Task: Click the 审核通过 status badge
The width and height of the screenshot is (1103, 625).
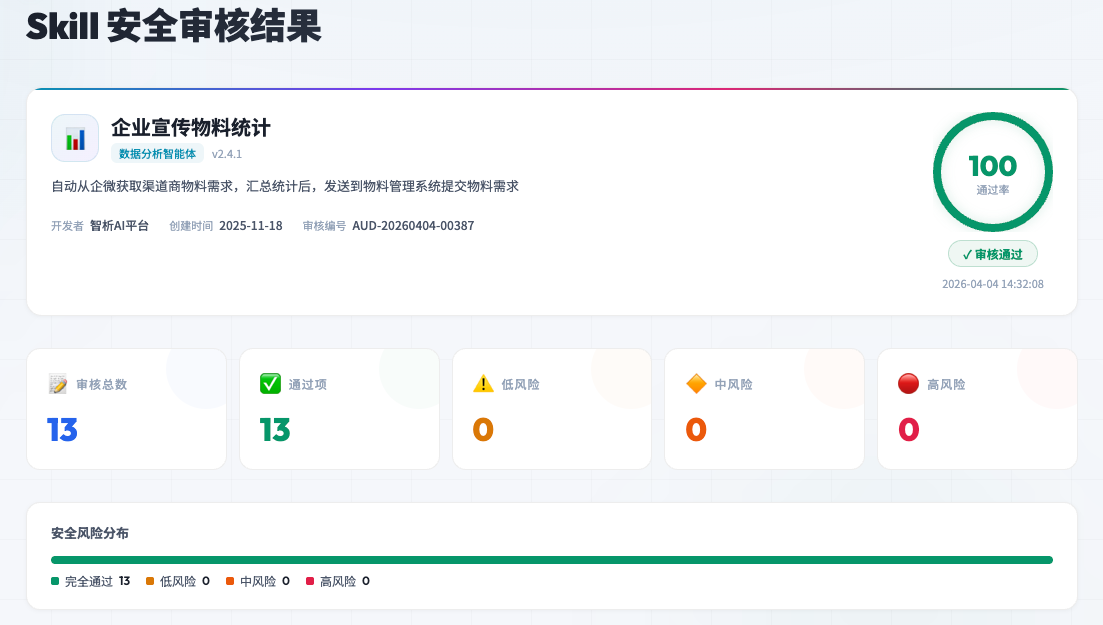Action: point(992,254)
